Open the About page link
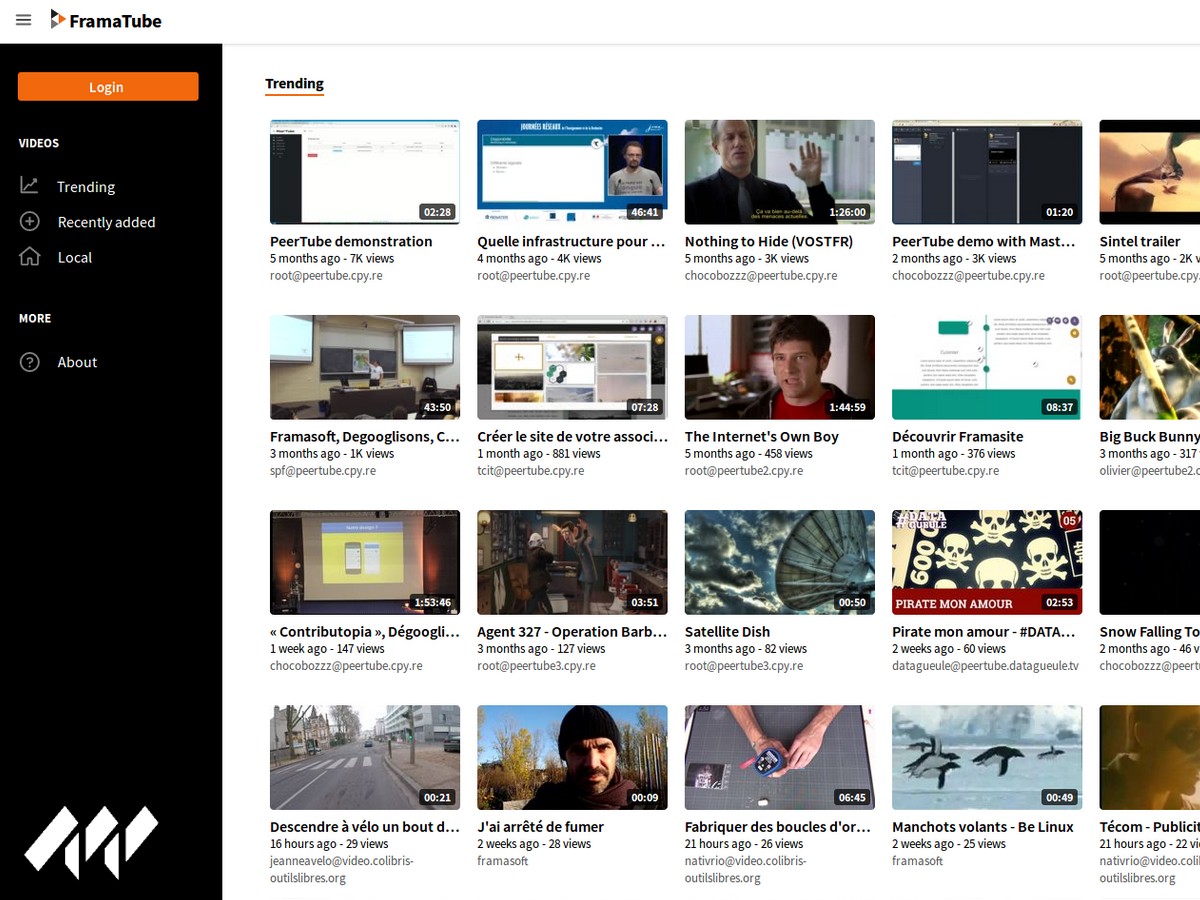 77,362
